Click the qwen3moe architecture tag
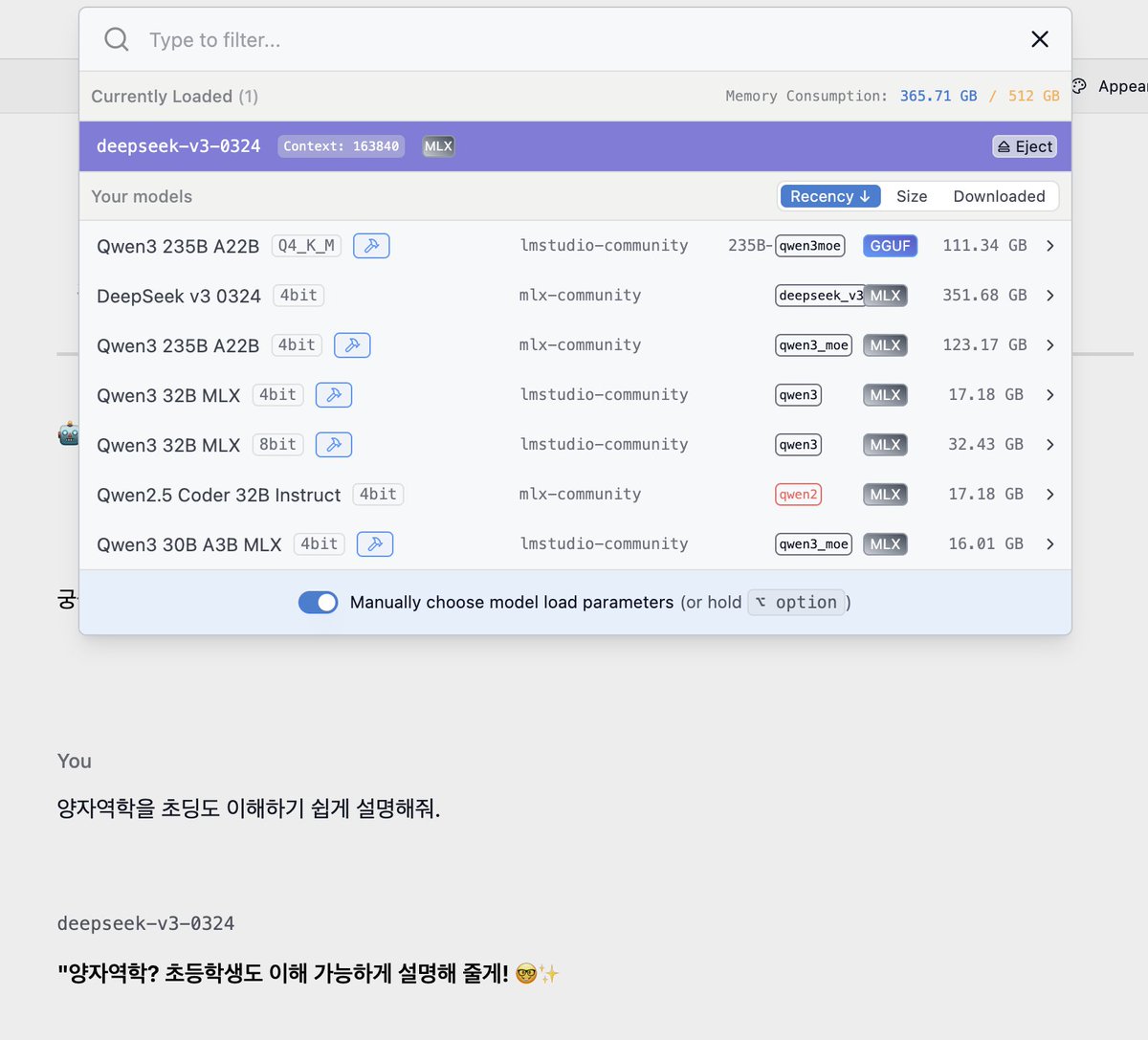The image size is (1148, 1040). point(810,246)
